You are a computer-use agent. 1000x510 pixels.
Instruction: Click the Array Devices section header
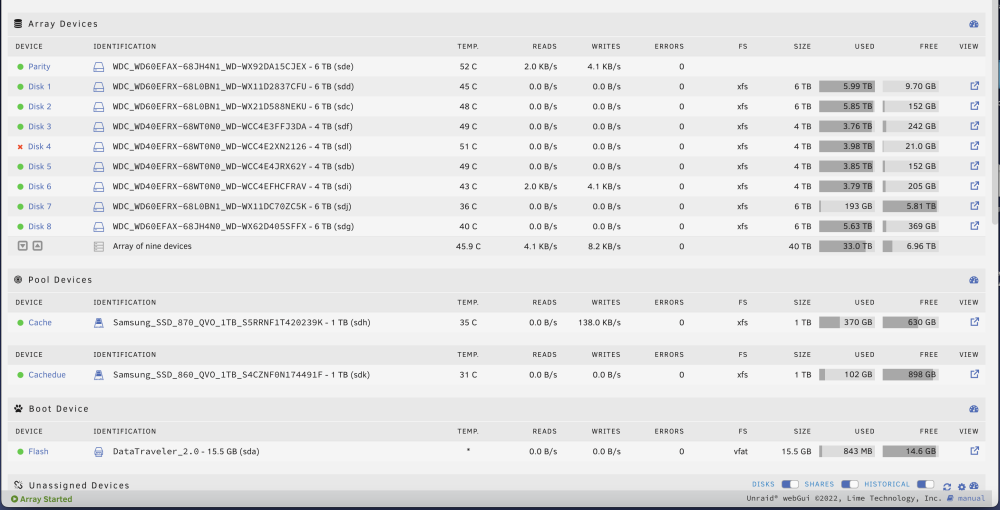[62, 24]
